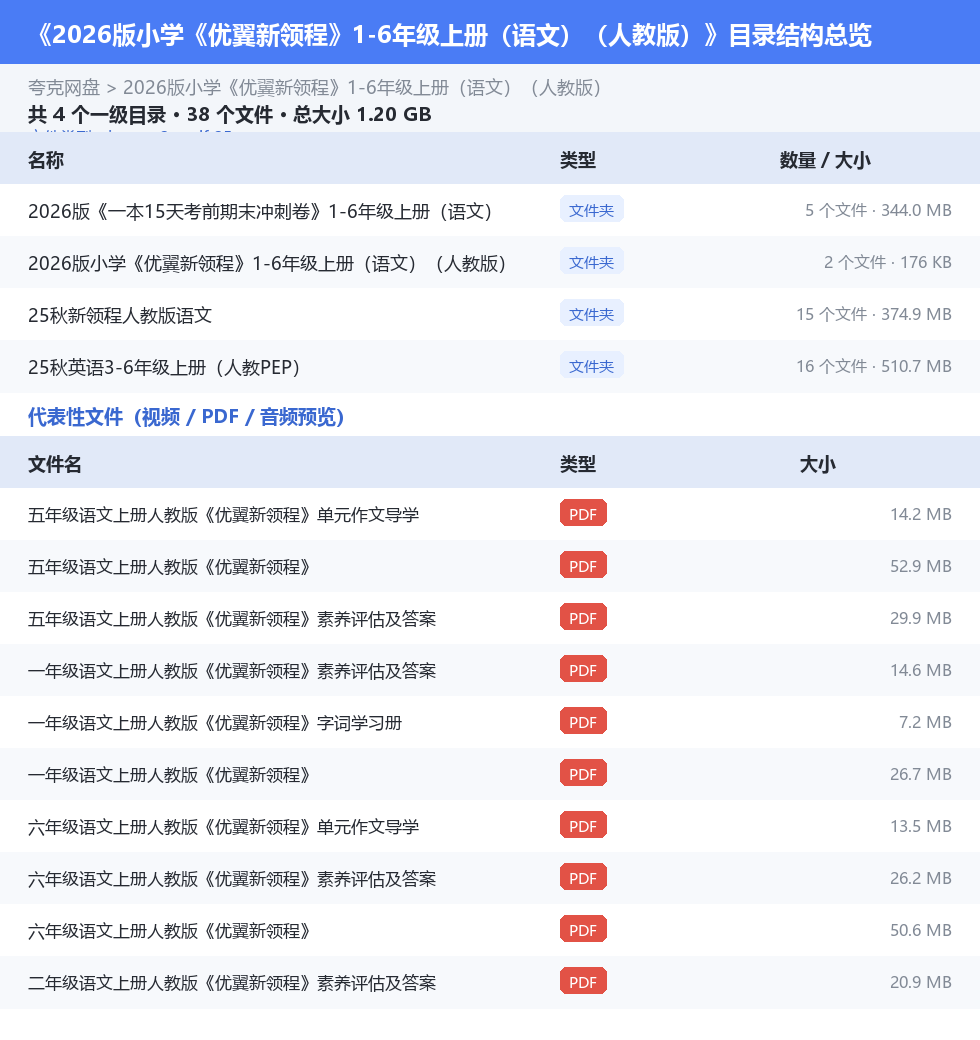
Task: Open folder 2026版小学《优翼新领程》1-6年级上册(语文)(人教版)
Action: [x=267, y=263]
